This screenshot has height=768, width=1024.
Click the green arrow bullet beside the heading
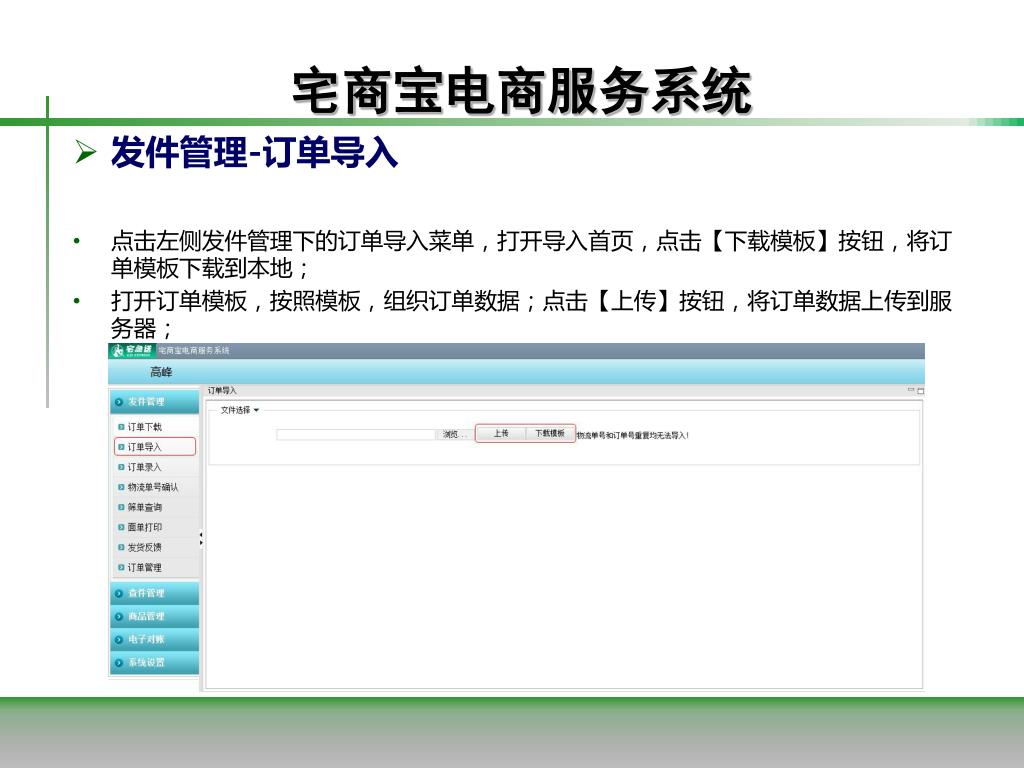85,152
